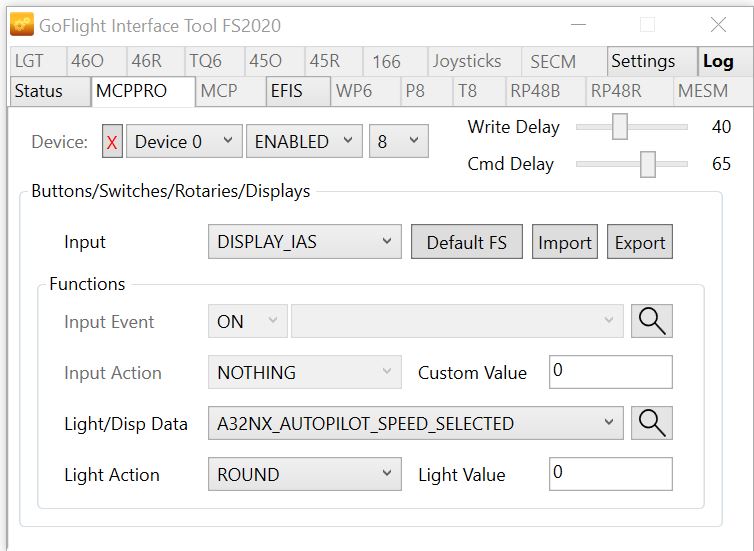The width and height of the screenshot is (754, 551).
Task: Open the ROUND Light Action dropdown
Action: click(x=304, y=474)
